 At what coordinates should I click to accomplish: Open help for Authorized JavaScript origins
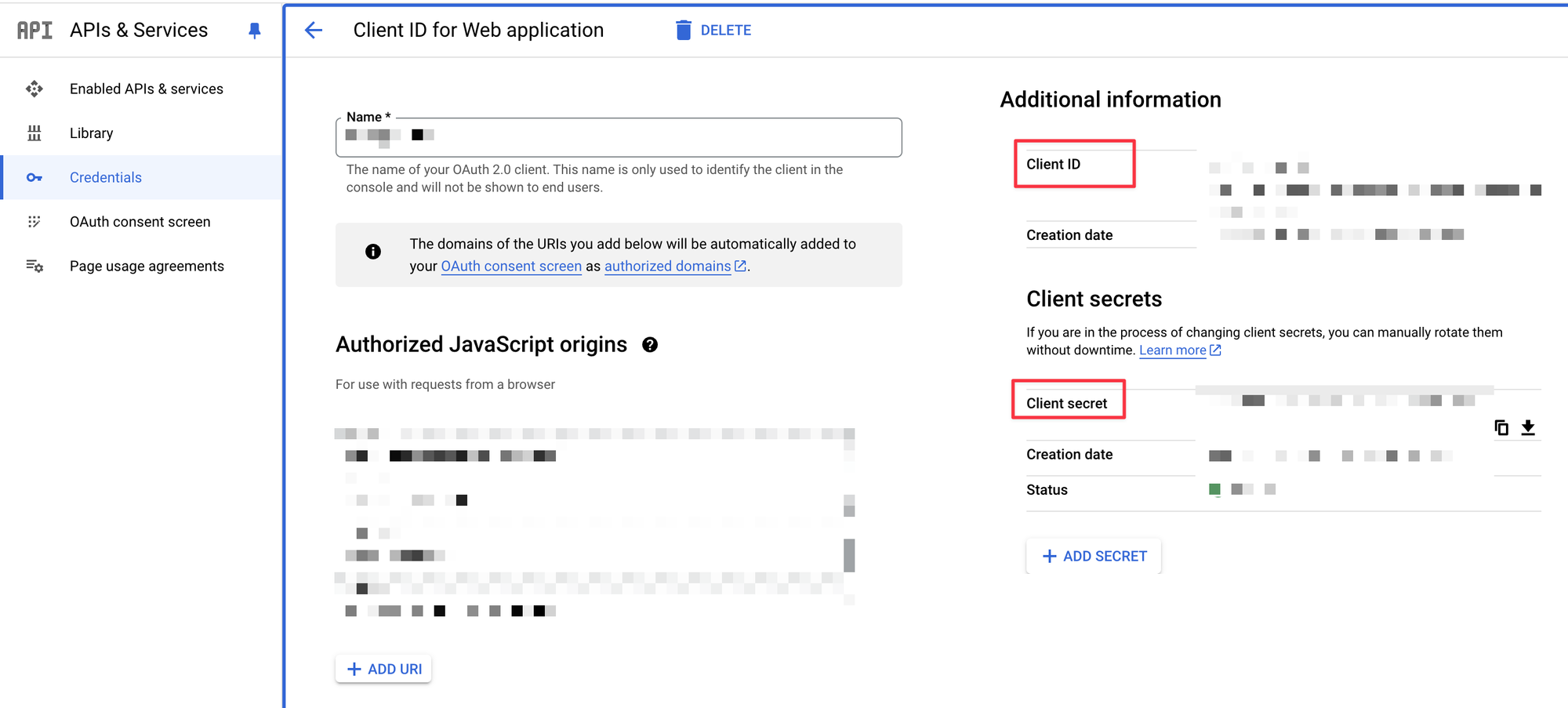(650, 345)
